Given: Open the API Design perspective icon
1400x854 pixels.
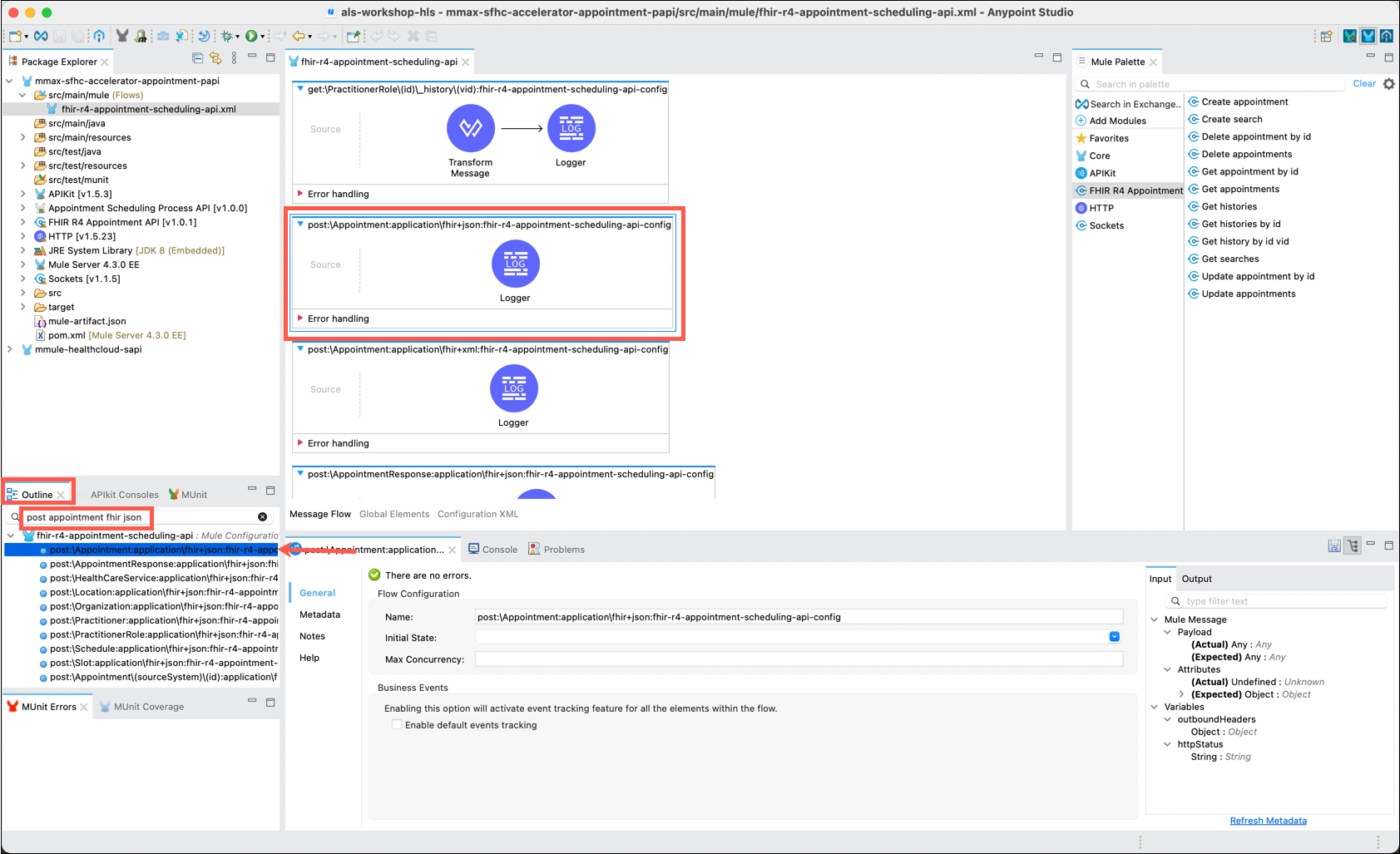Looking at the screenshot, I should tap(1387, 37).
